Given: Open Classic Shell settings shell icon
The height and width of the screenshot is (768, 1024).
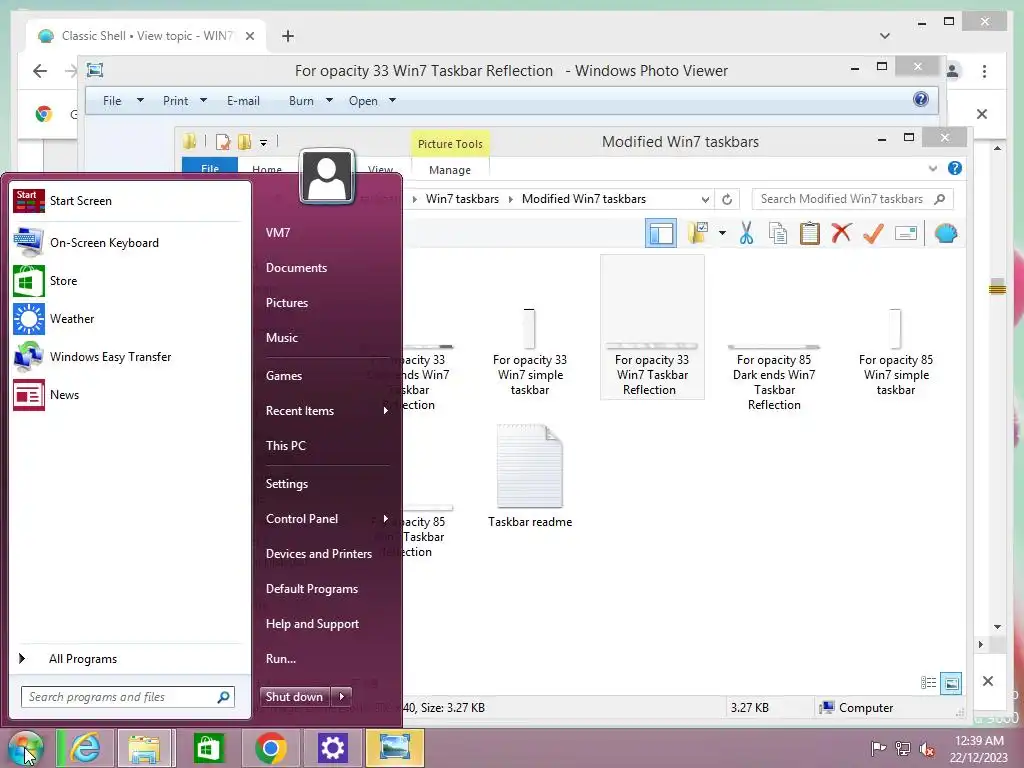Looking at the screenshot, I should (946, 233).
